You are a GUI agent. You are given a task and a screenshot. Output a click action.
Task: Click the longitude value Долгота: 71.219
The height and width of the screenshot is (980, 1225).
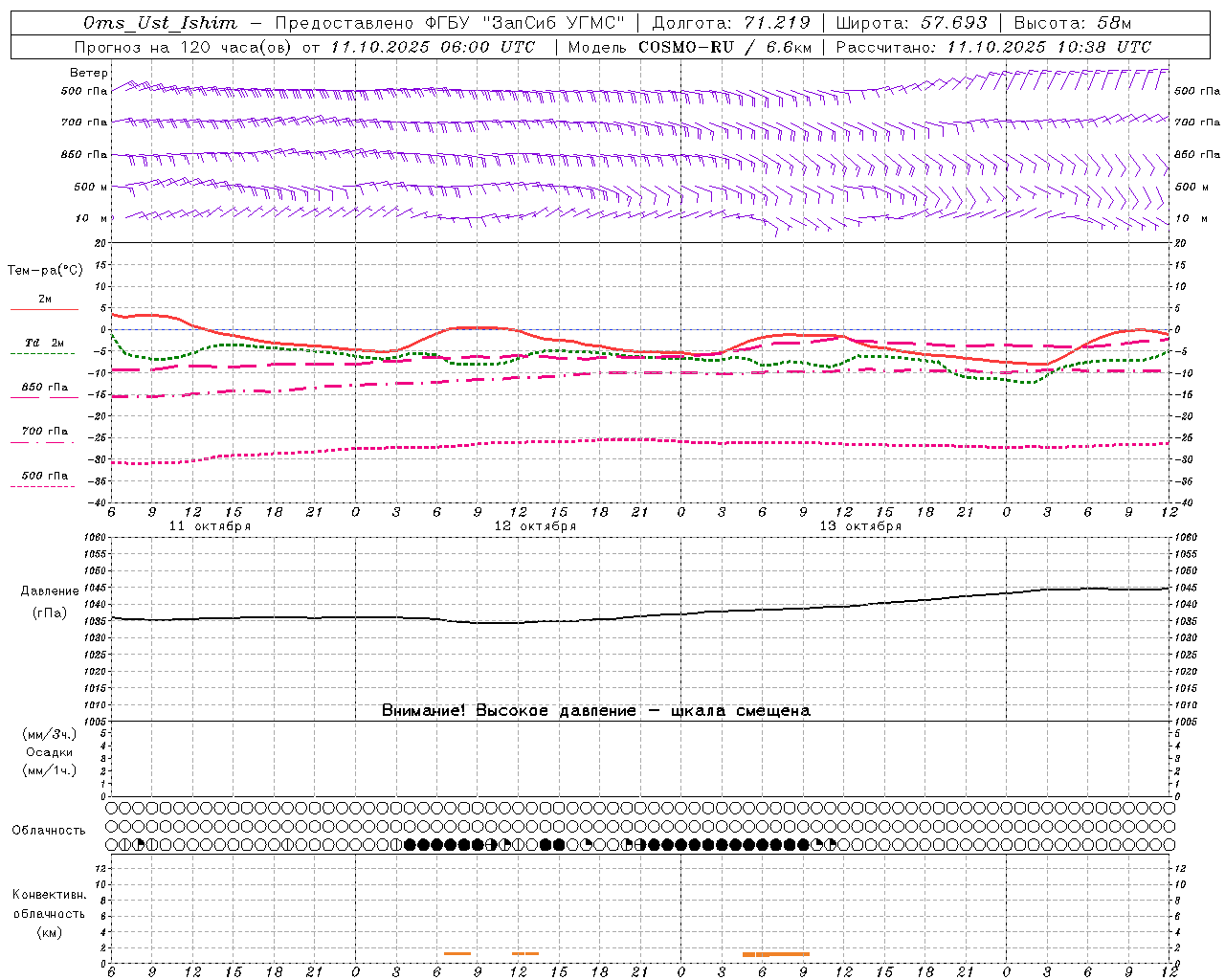tap(731, 23)
